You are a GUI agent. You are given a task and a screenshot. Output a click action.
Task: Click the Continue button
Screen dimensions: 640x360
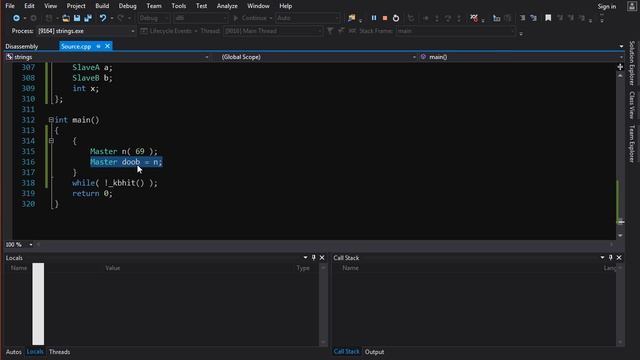click(x=251, y=18)
